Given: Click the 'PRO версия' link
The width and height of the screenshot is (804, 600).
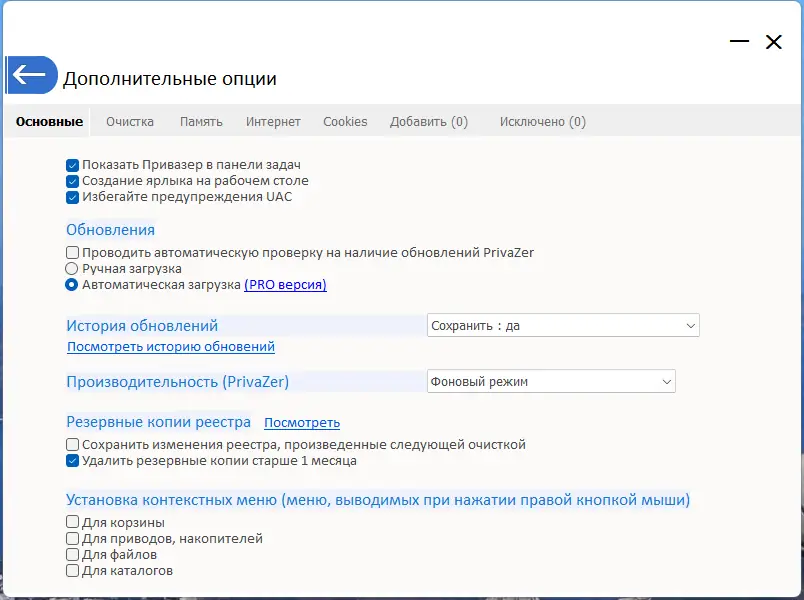Looking at the screenshot, I should (285, 285).
